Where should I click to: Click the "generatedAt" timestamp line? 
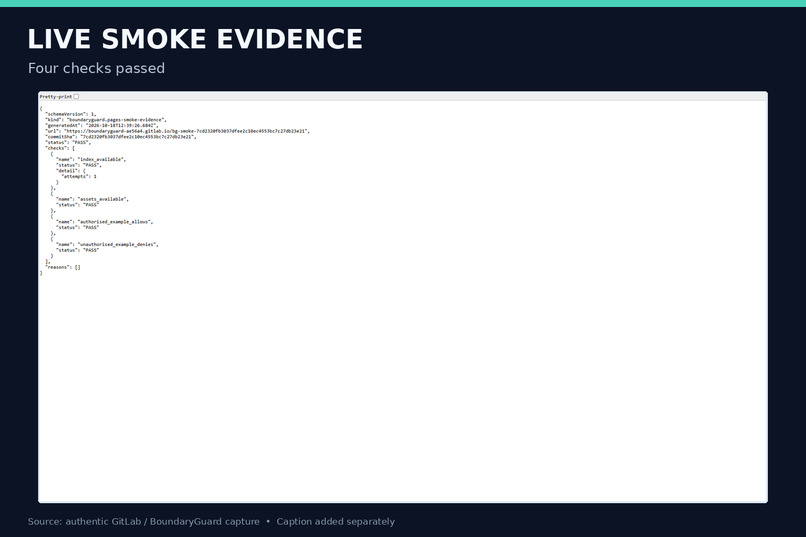tap(101, 125)
